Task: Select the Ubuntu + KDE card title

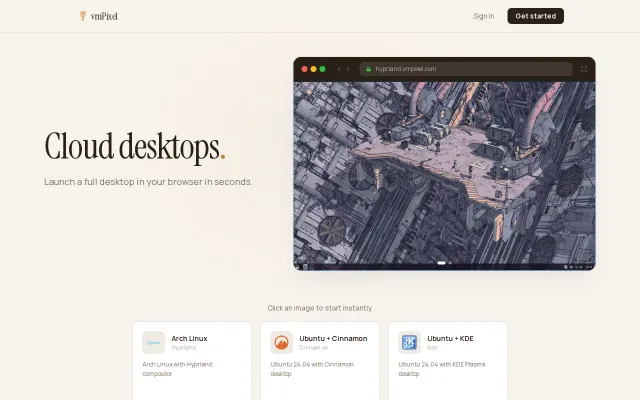Action: point(450,338)
